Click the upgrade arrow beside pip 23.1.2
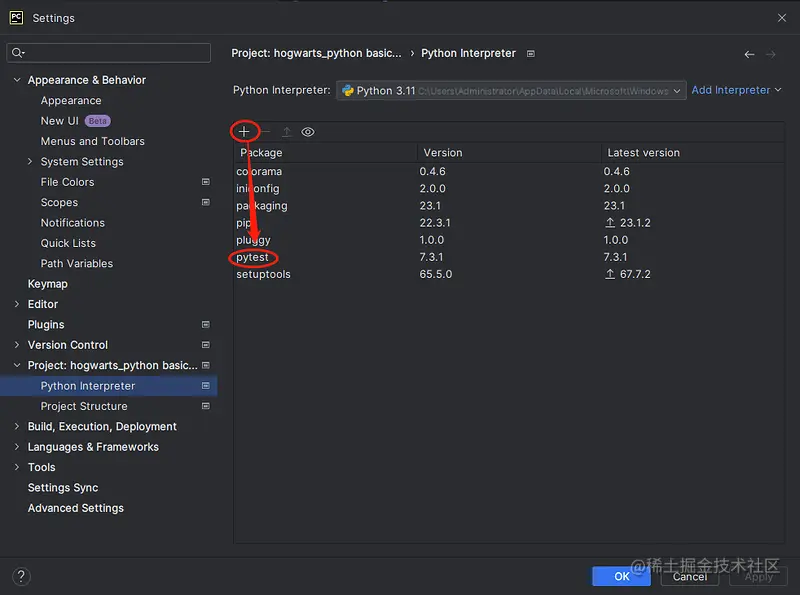This screenshot has height=595, width=800. (x=610, y=222)
